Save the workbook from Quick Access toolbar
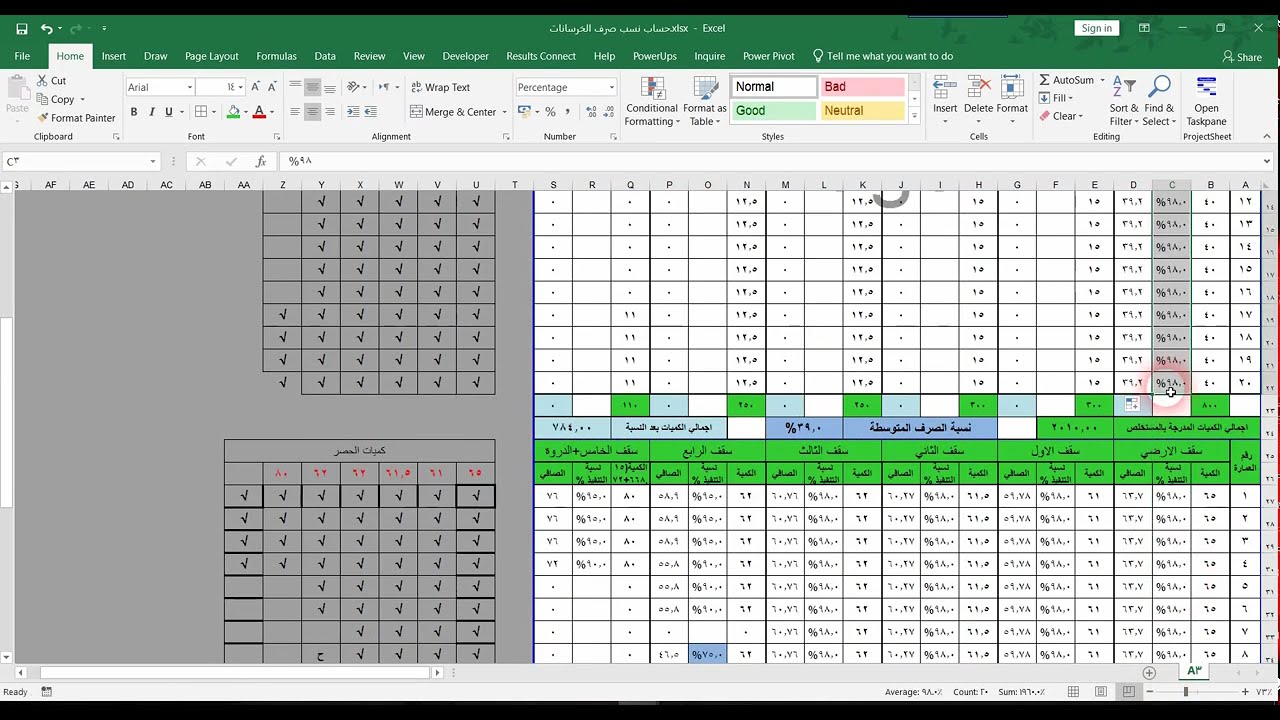The width and height of the screenshot is (1280, 720). pos(22,29)
